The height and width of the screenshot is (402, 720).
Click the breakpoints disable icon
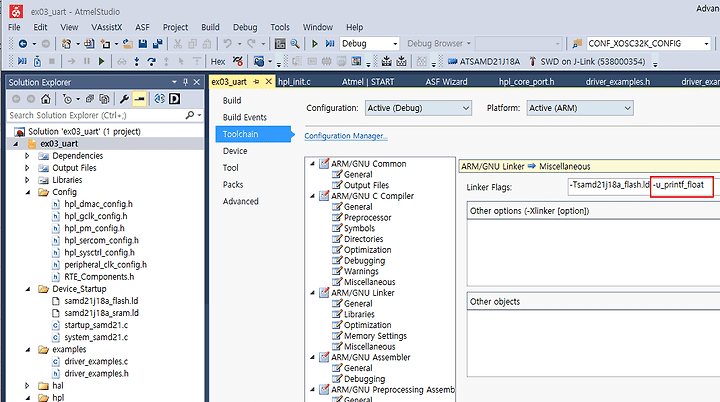click(x=237, y=61)
